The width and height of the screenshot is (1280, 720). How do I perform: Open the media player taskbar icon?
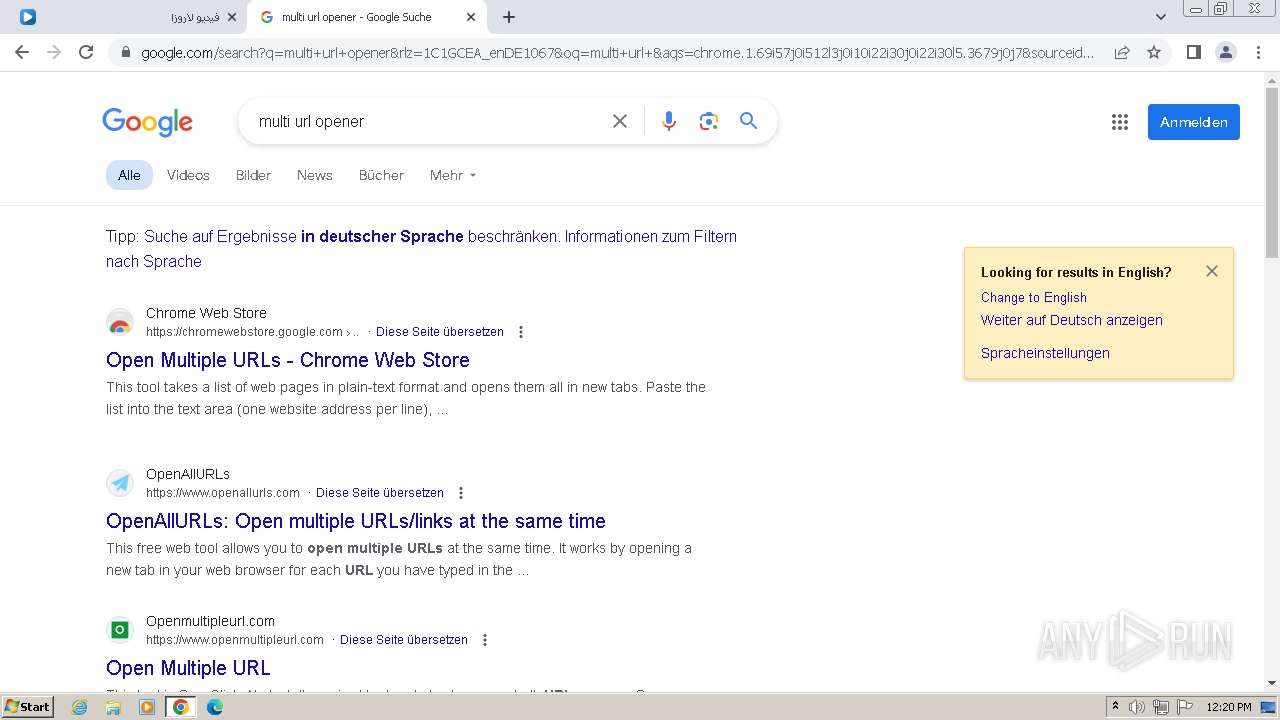(147, 707)
